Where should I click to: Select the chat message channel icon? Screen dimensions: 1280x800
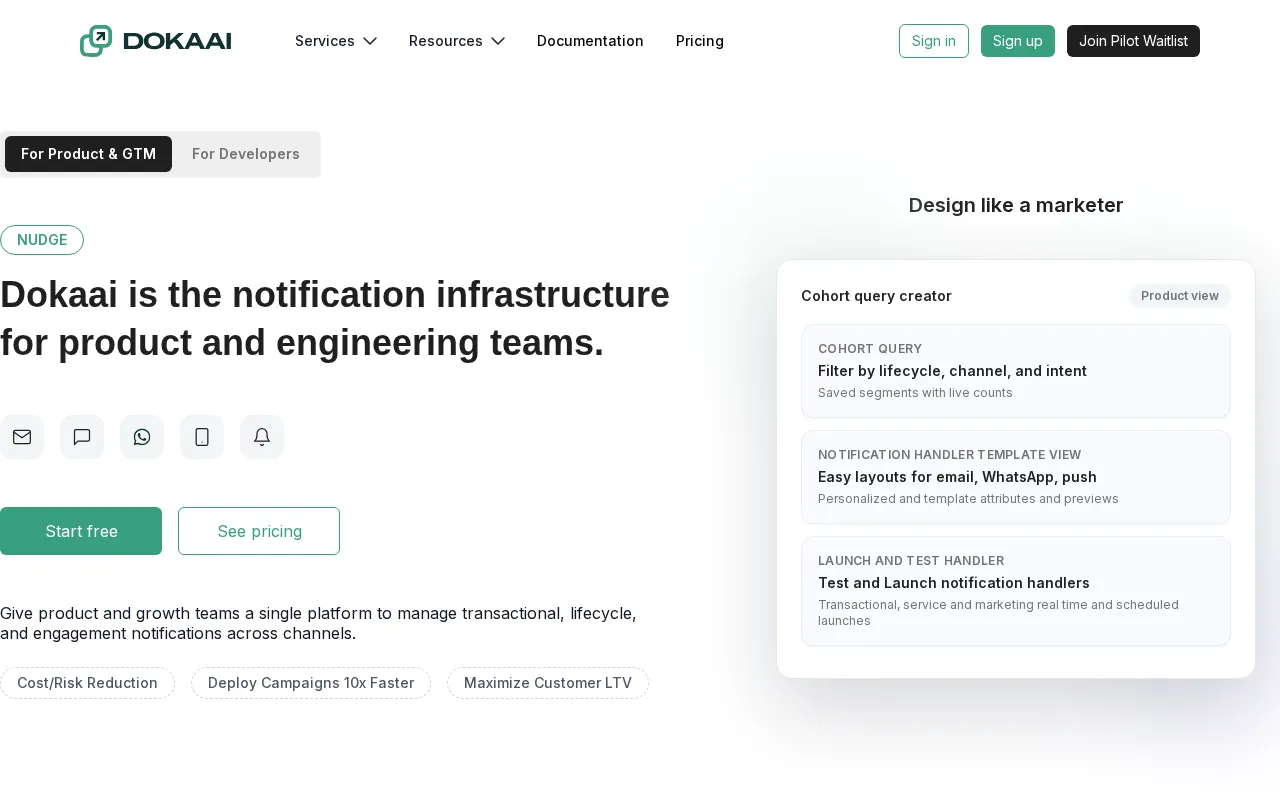82,437
